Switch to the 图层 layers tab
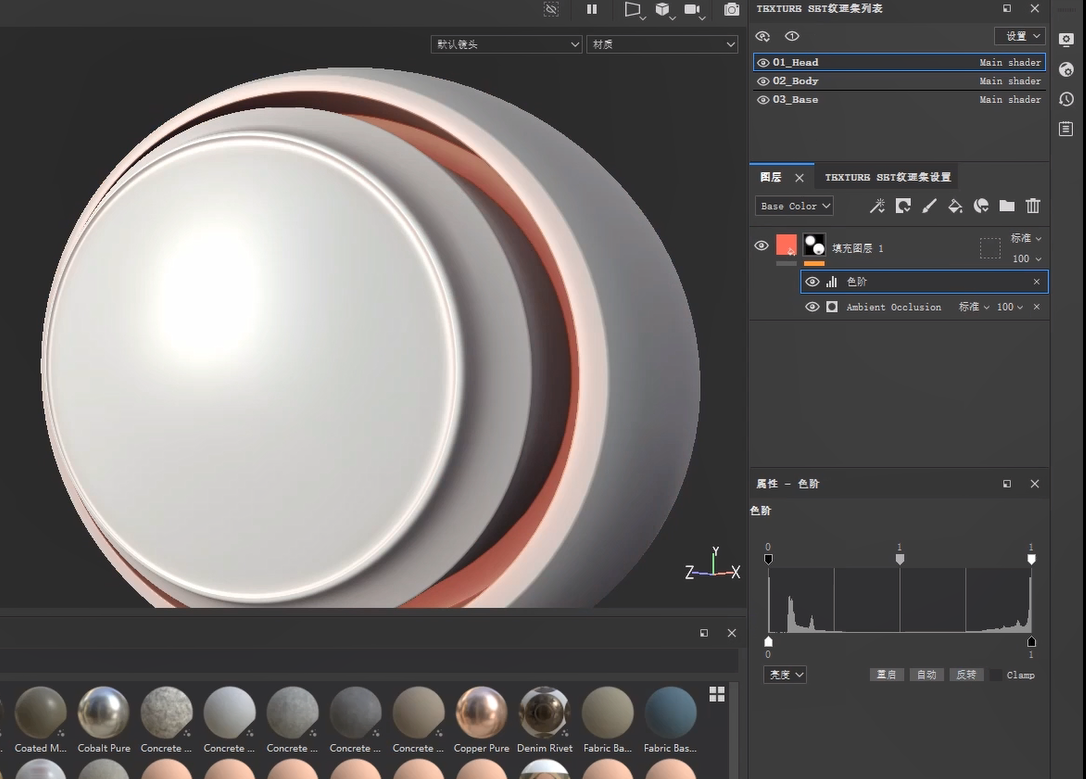This screenshot has width=1086, height=779. [771, 177]
